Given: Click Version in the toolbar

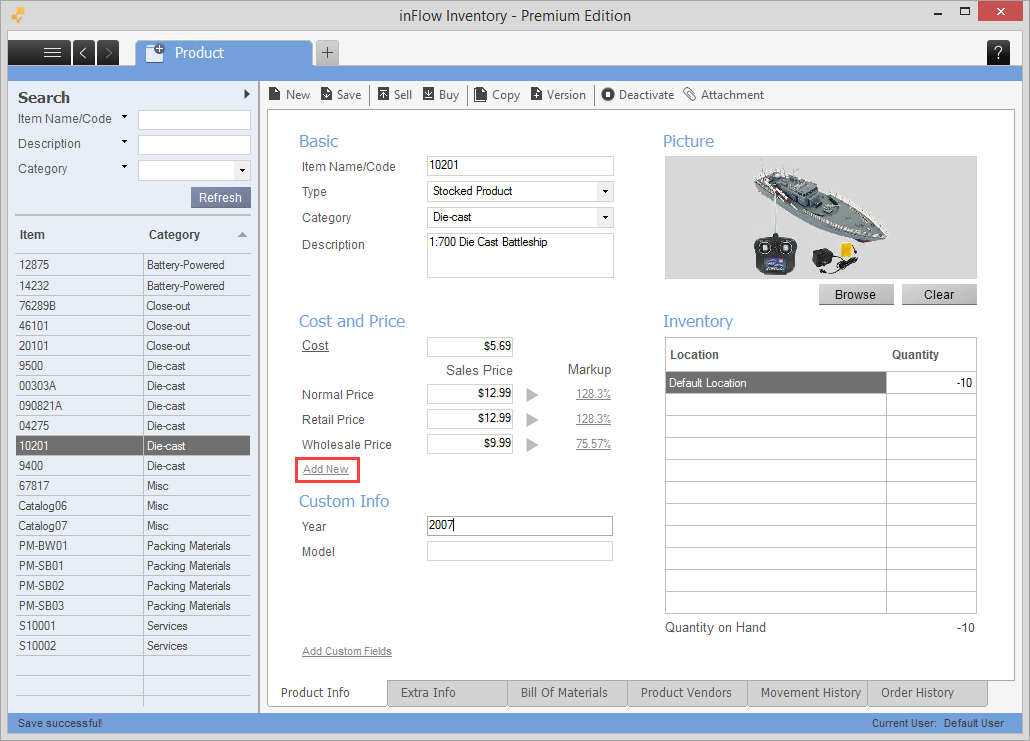Looking at the screenshot, I should point(558,95).
